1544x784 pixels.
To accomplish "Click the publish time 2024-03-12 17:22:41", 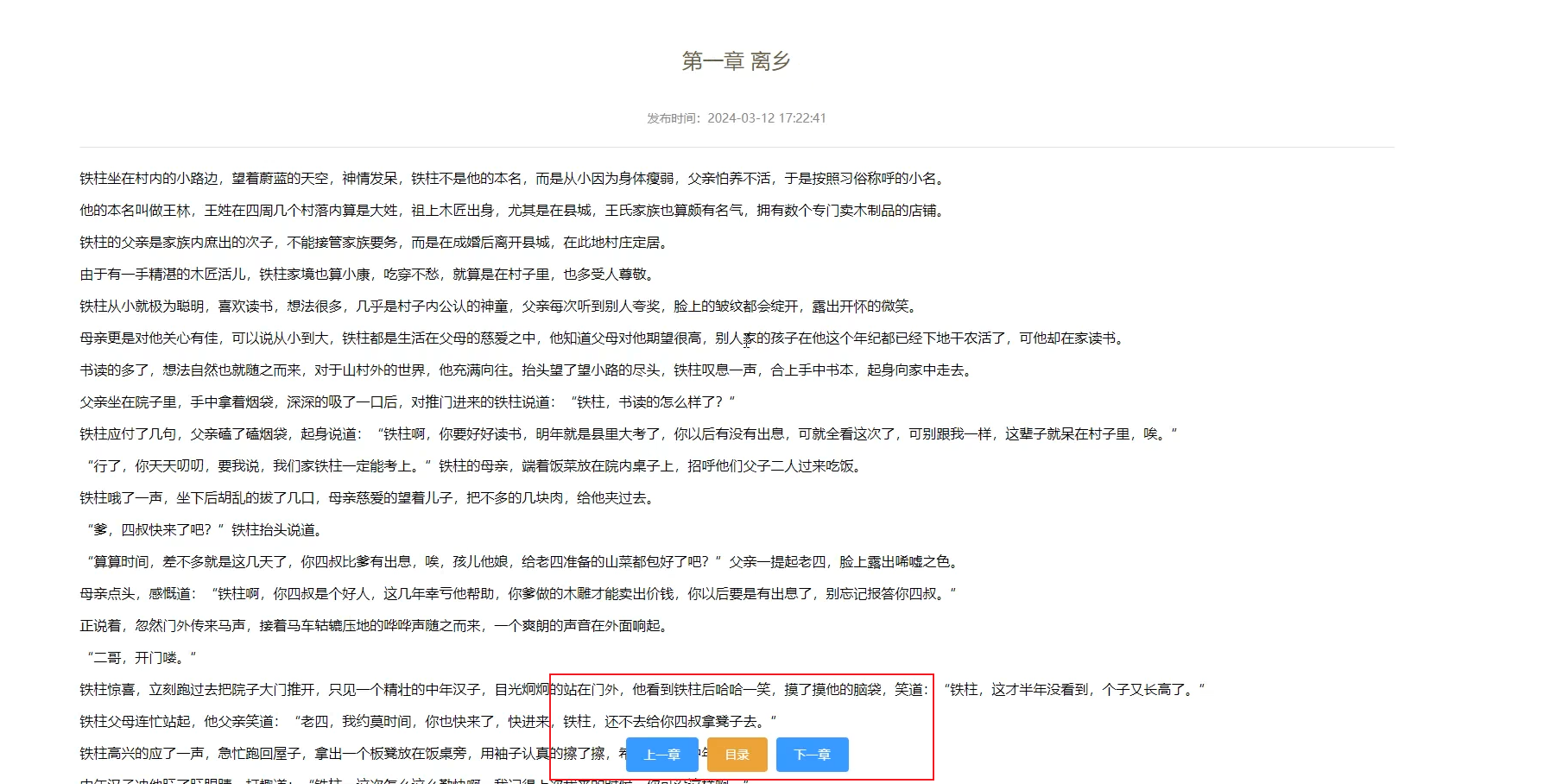I will point(767,118).
